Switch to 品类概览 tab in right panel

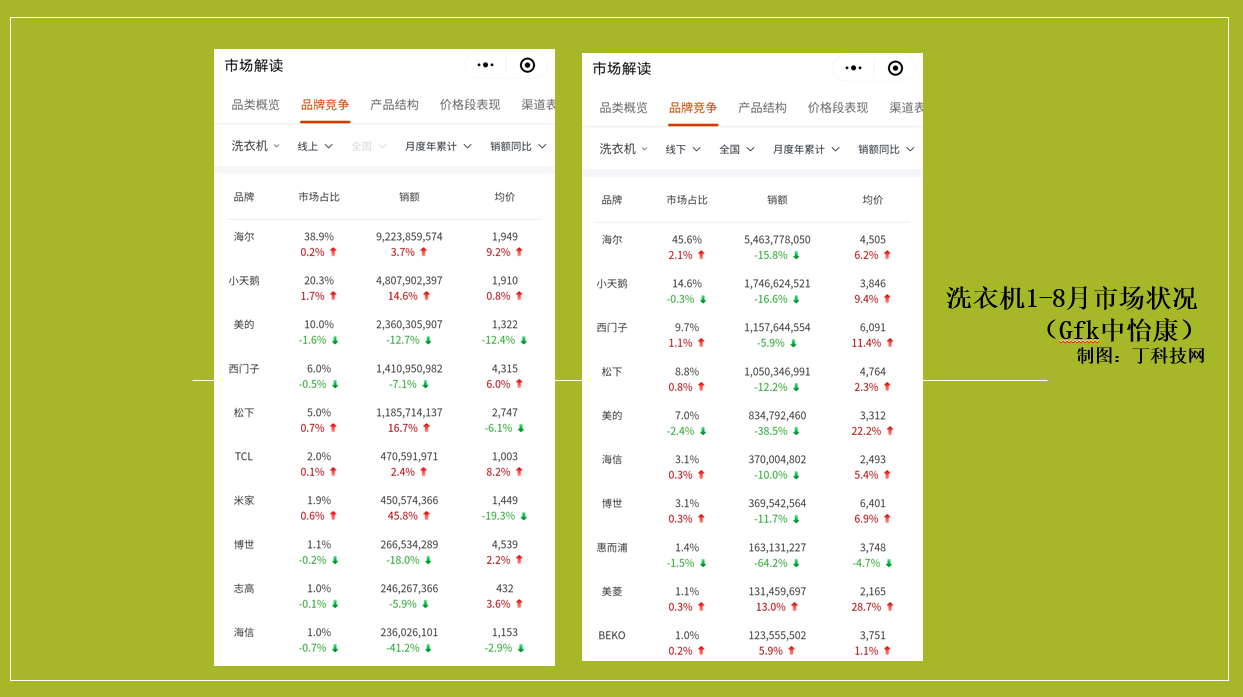point(624,108)
